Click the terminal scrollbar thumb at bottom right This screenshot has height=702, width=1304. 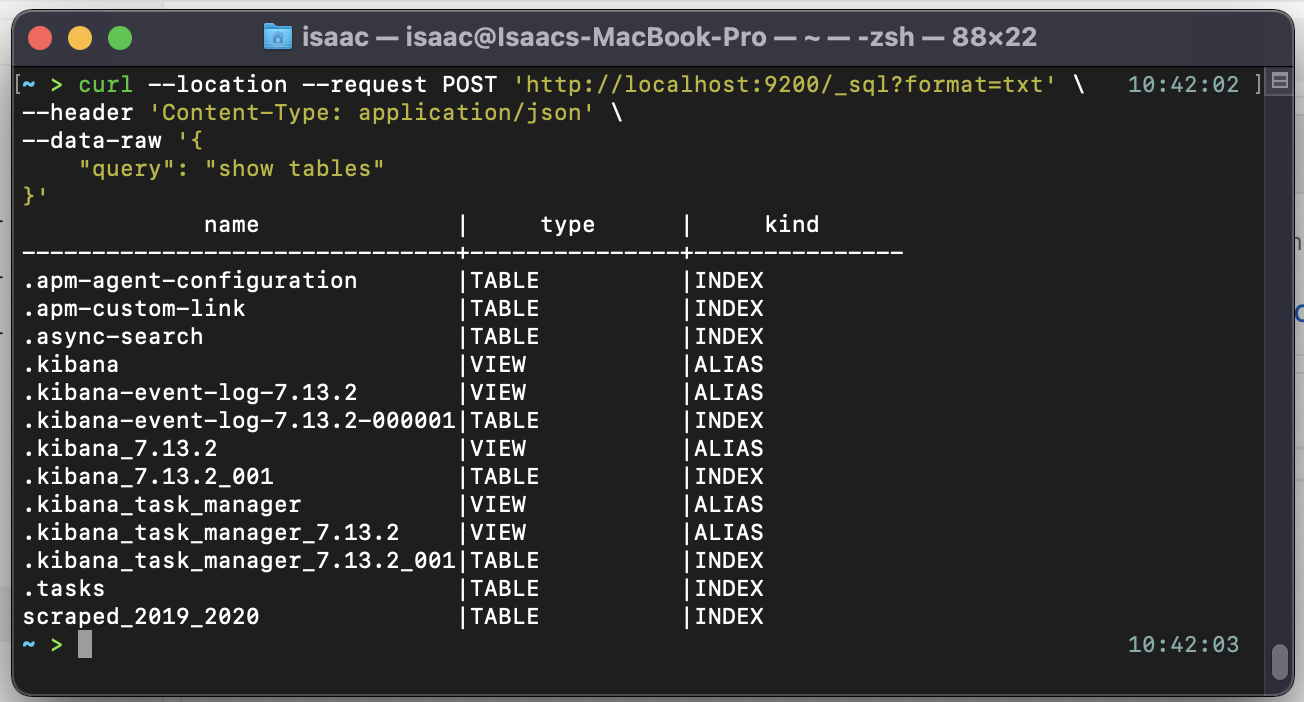click(1279, 662)
